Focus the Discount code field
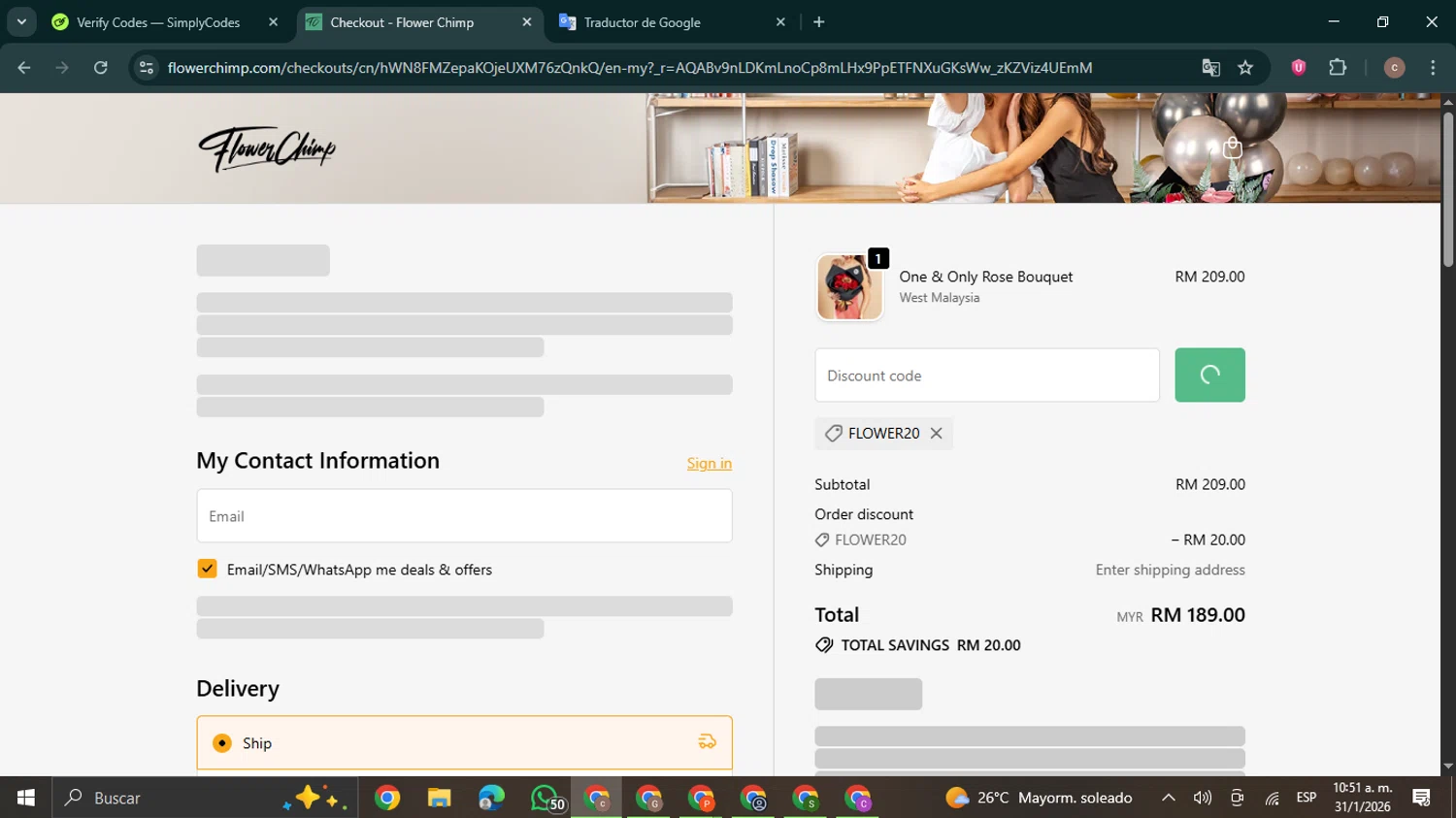This screenshot has height=818, width=1456. coord(987,375)
